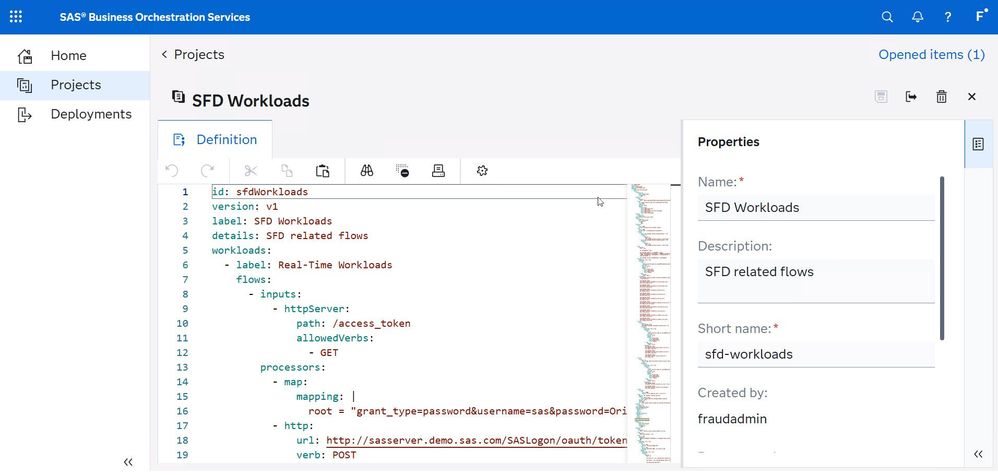Click the 'workloads:' code line
This screenshot has height=475, width=998.
pyautogui.click(x=242, y=250)
